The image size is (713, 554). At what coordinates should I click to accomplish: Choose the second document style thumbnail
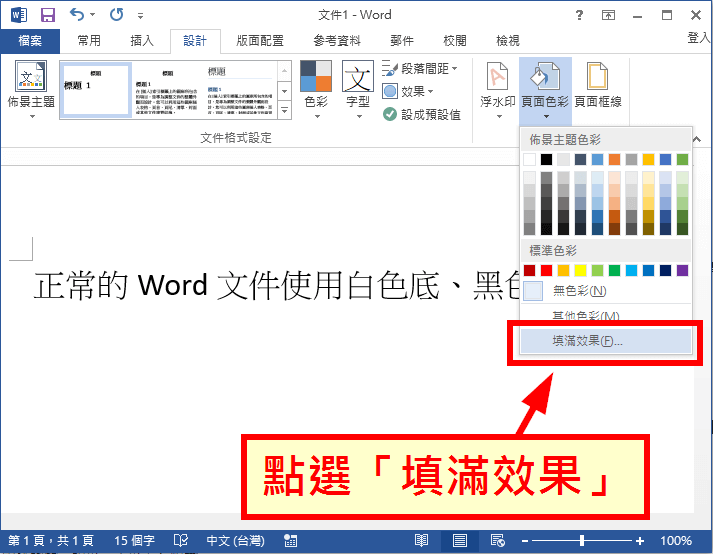tap(168, 89)
